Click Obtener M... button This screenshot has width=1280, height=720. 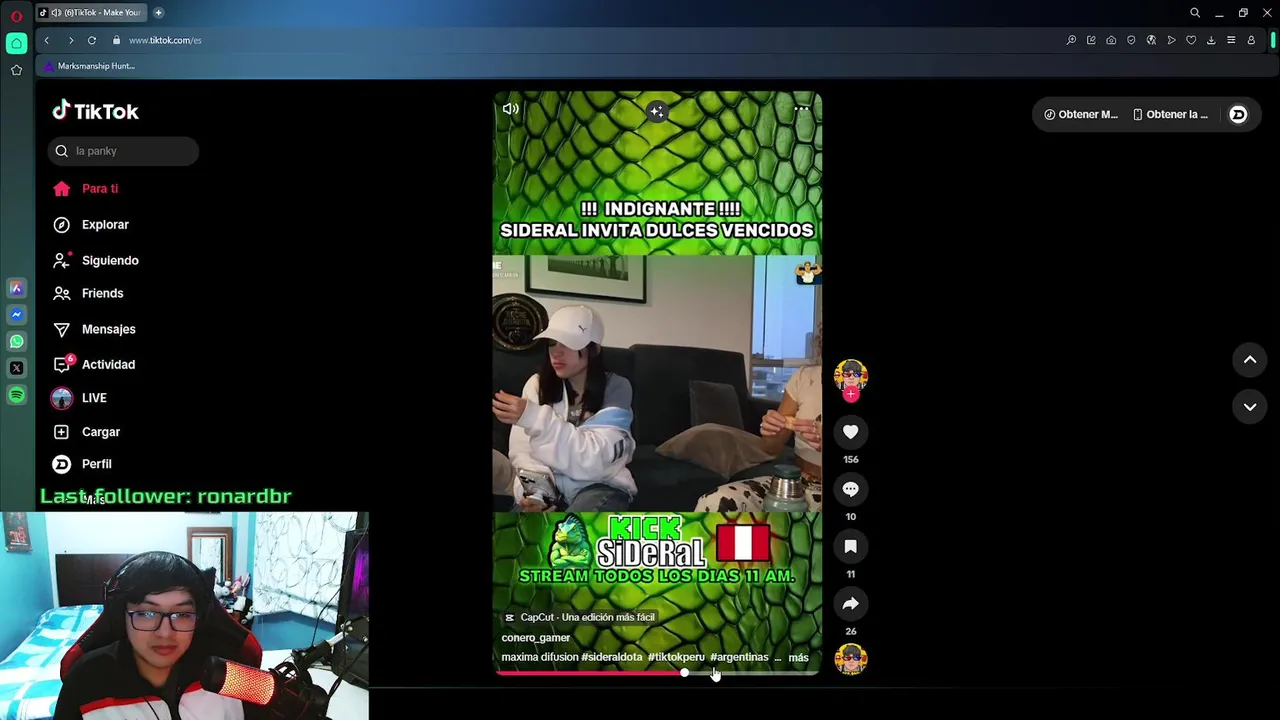(1081, 115)
